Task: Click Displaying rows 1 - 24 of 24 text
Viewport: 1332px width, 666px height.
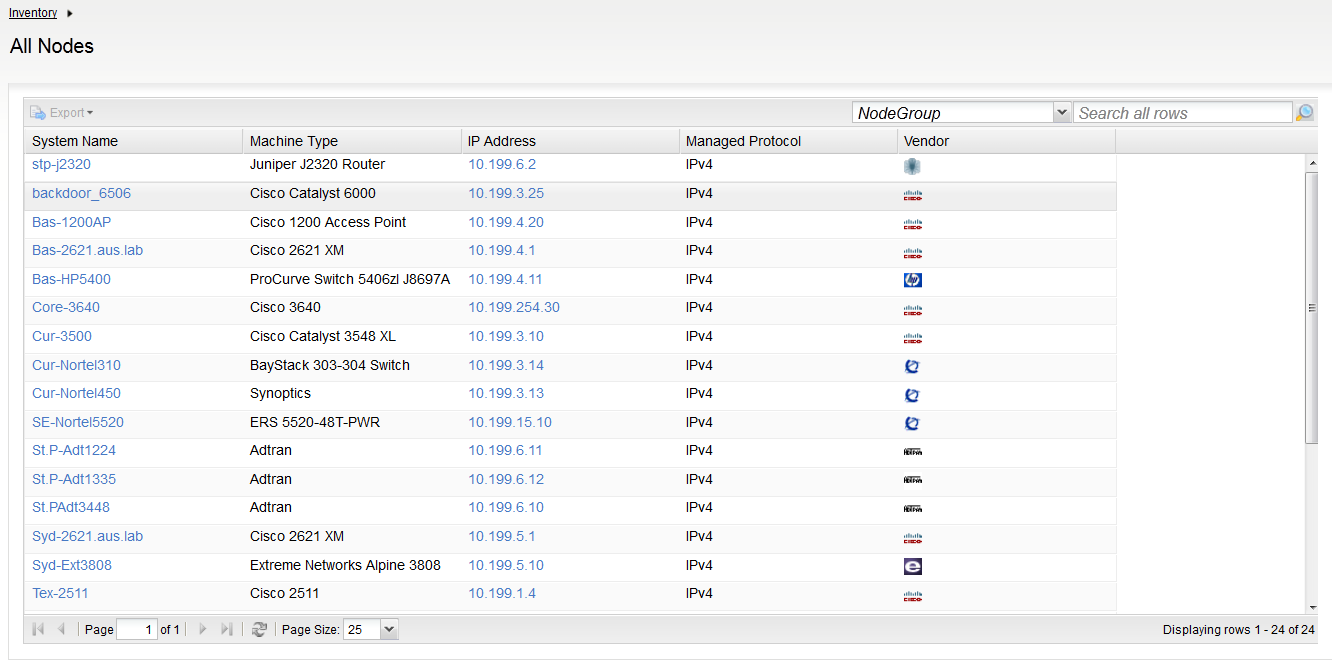Action: pos(1239,630)
